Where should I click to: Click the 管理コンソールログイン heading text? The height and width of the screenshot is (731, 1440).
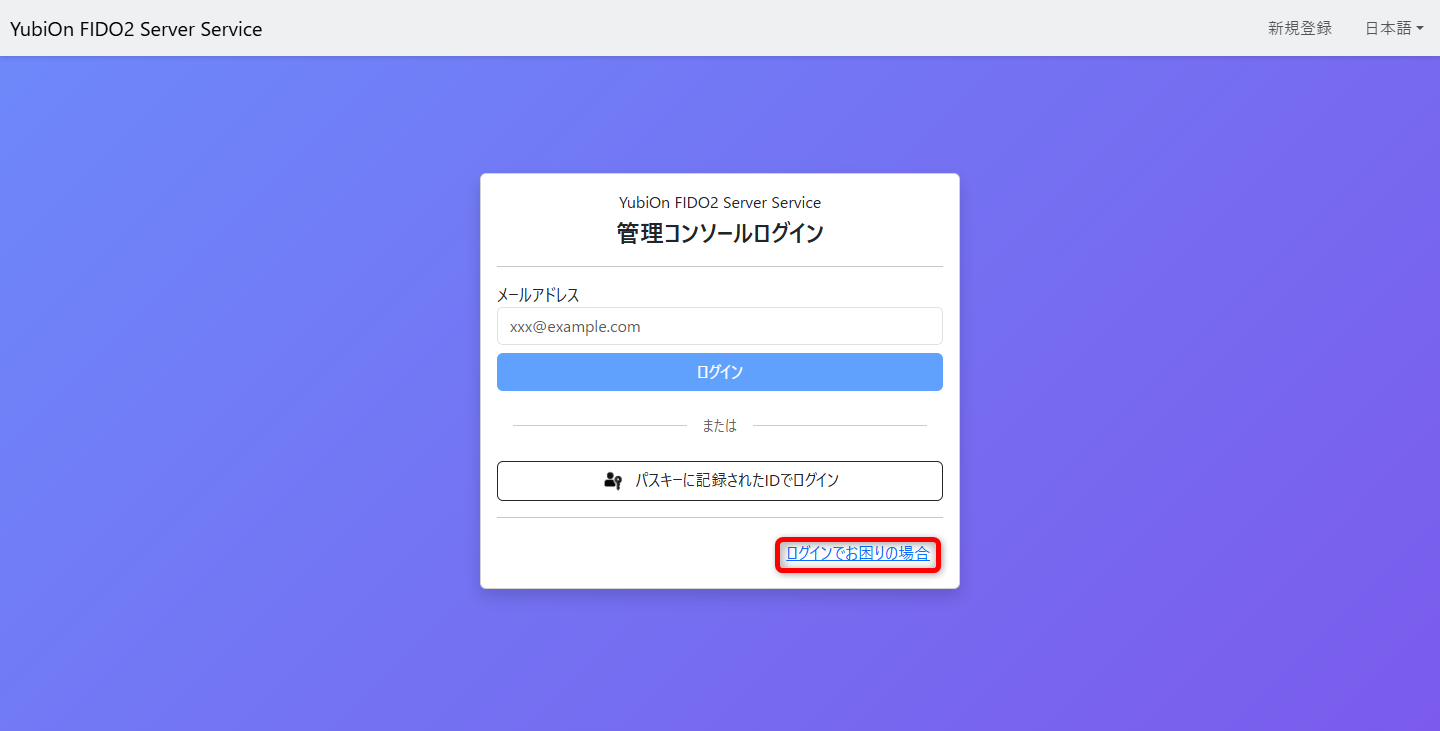pos(720,234)
